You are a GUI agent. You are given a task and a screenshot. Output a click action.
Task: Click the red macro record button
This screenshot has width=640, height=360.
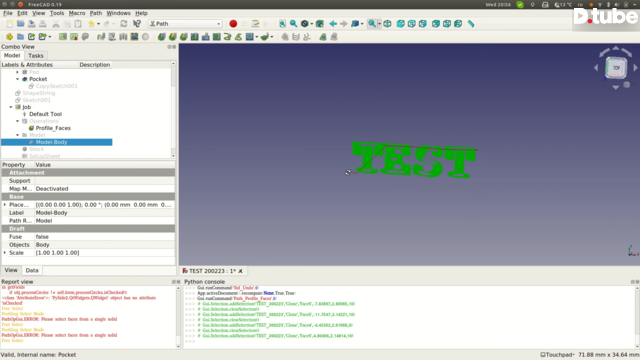(233, 24)
